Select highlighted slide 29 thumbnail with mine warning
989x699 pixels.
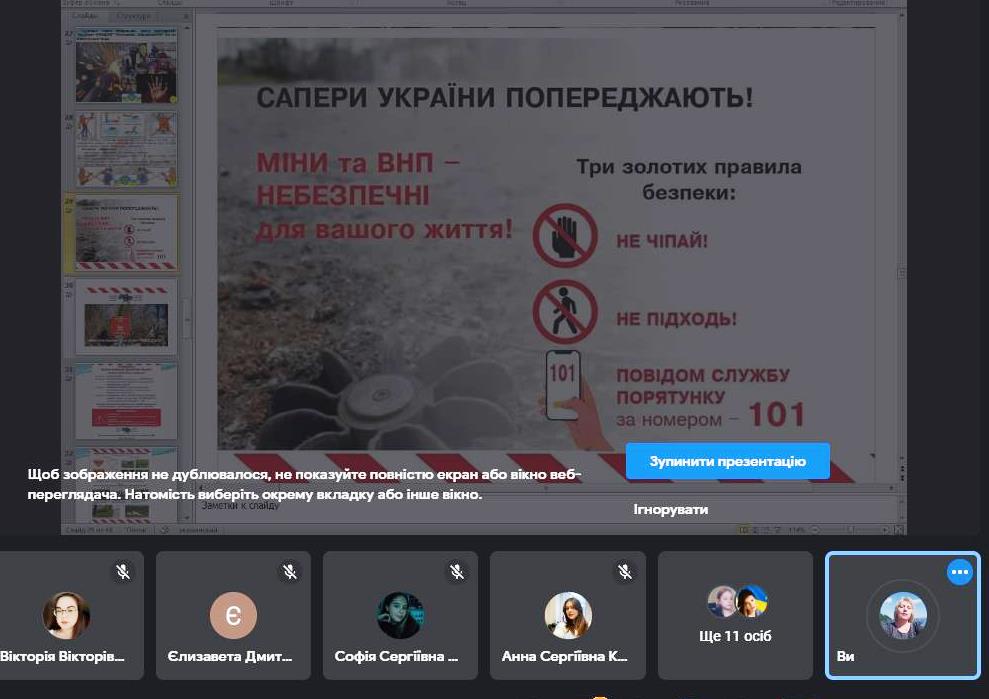coord(126,233)
